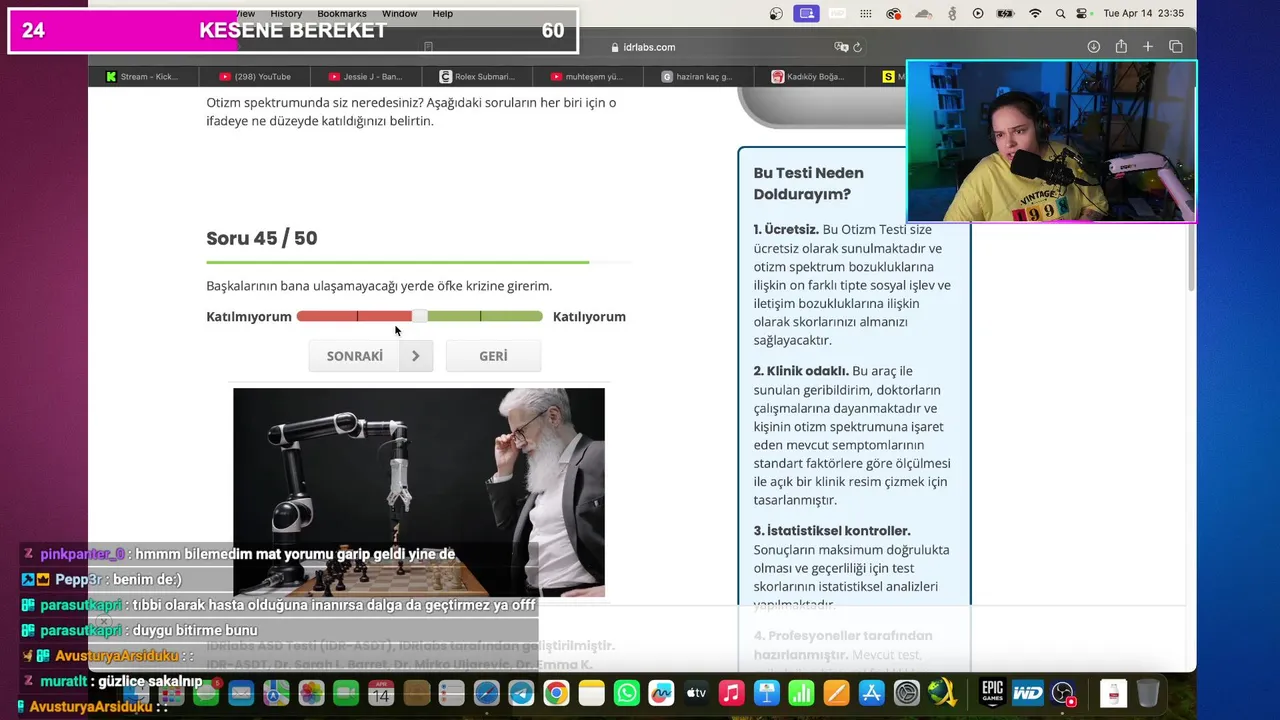This screenshot has width=1280, height=720.
Task: Click the chess robot image
Action: tap(419, 492)
